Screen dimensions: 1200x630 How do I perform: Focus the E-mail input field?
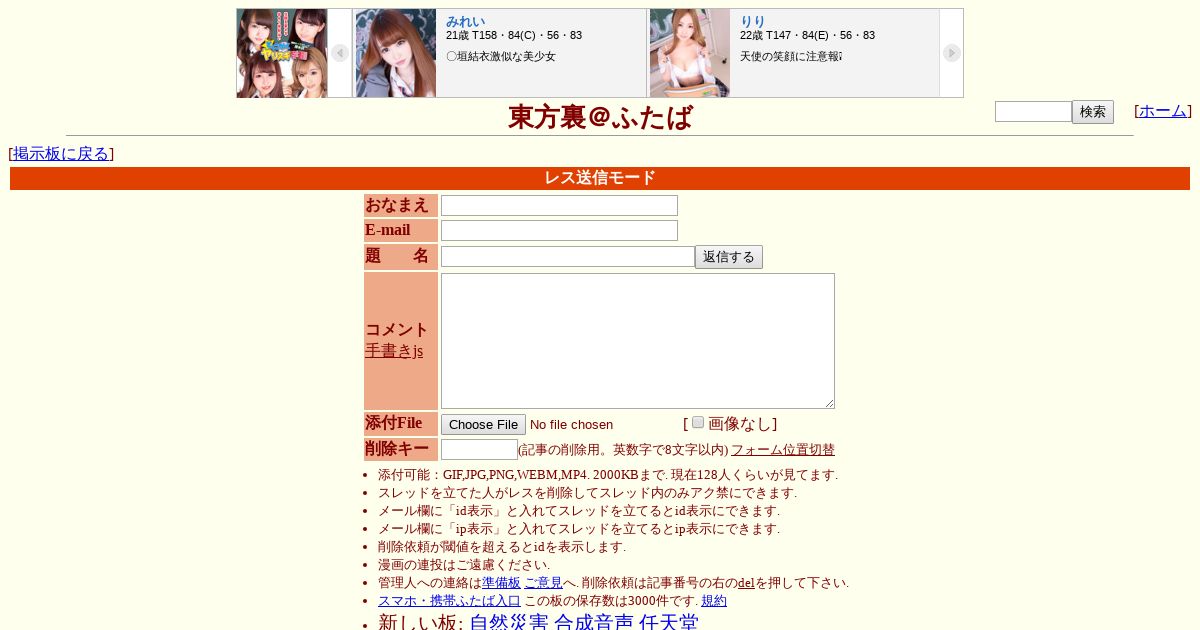pyautogui.click(x=559, y=230)
